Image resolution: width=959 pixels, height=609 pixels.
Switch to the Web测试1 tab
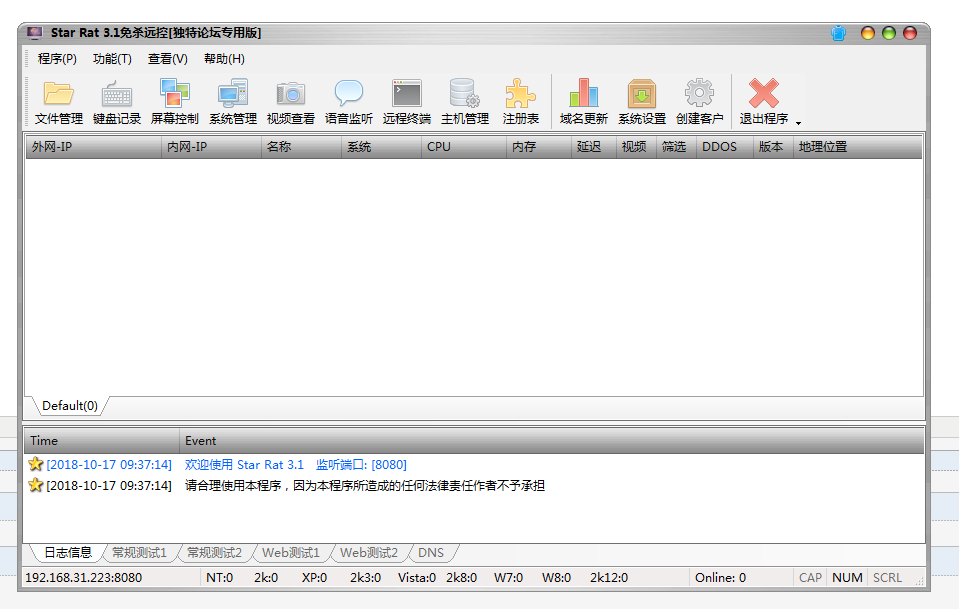click(291, 553)
